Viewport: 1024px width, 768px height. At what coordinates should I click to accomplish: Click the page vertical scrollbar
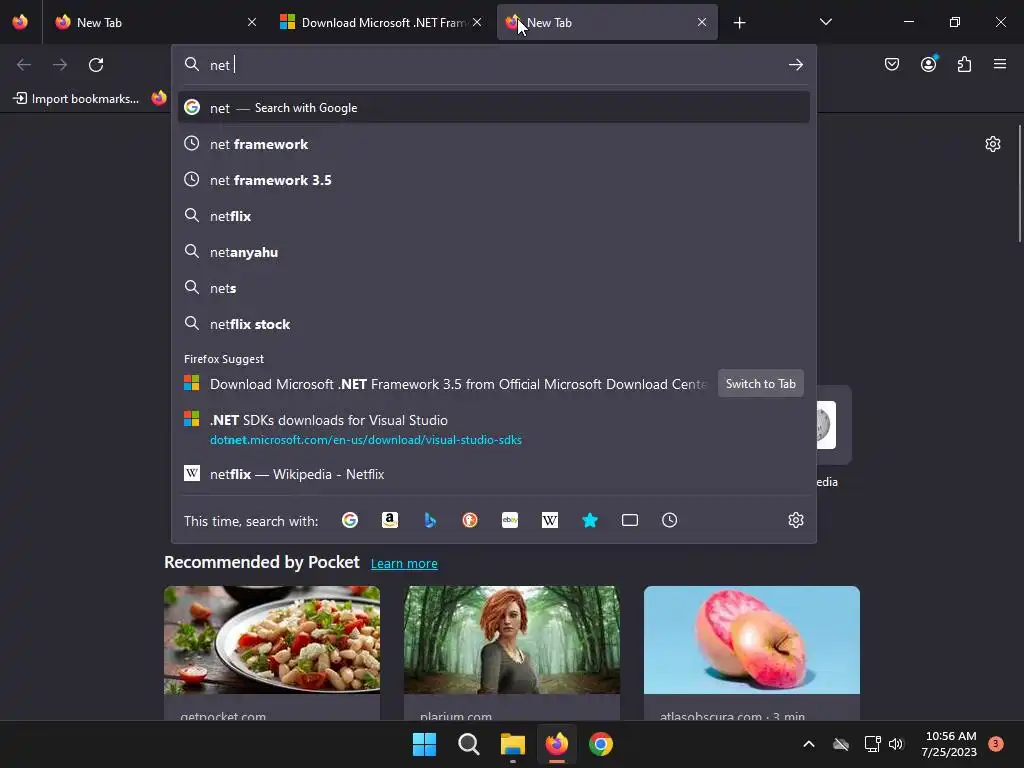click(1019, 184)
